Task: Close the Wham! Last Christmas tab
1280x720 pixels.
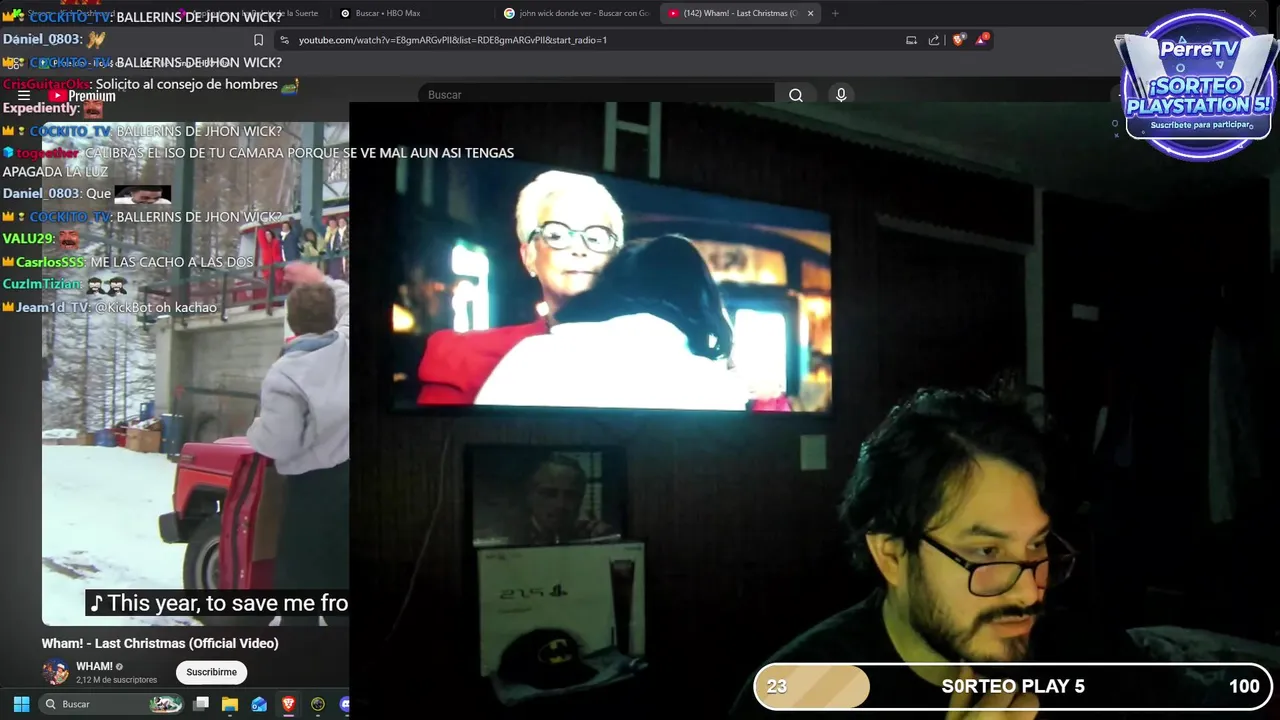Action: [x=810, y=13]
